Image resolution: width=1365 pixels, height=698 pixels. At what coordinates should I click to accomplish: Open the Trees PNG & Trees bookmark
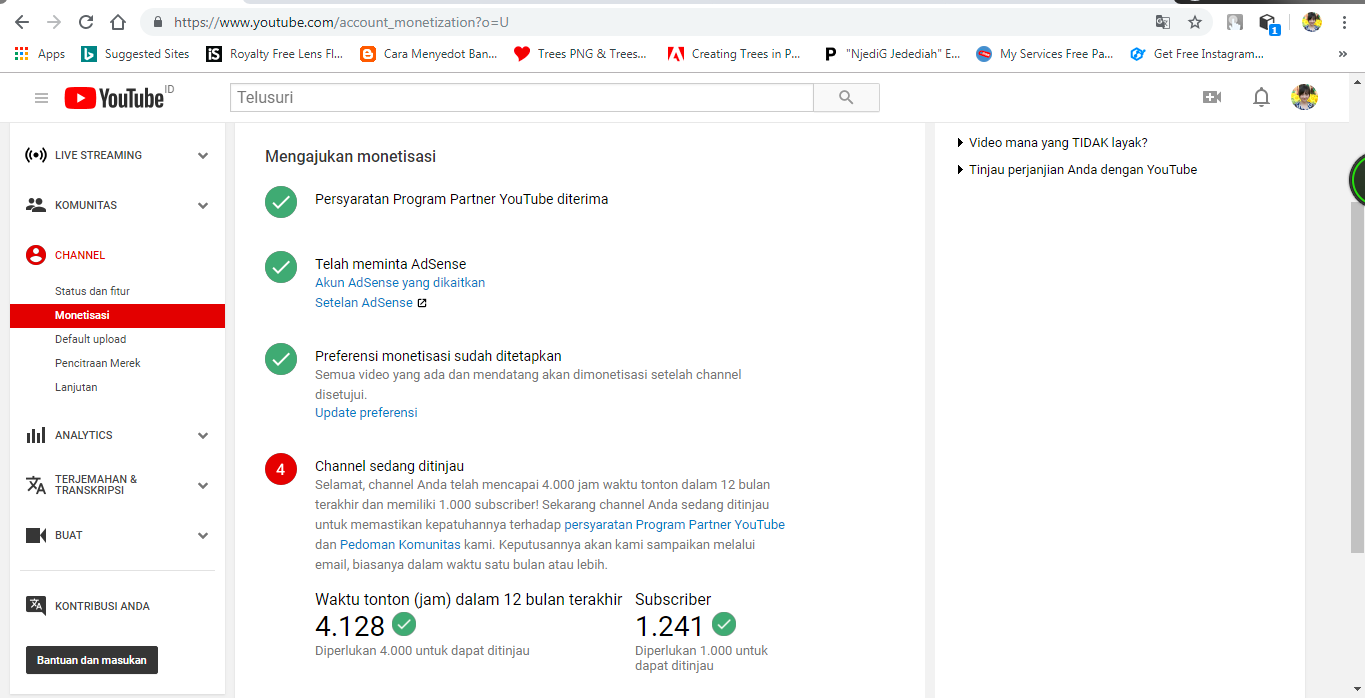(x=579, y=54)
